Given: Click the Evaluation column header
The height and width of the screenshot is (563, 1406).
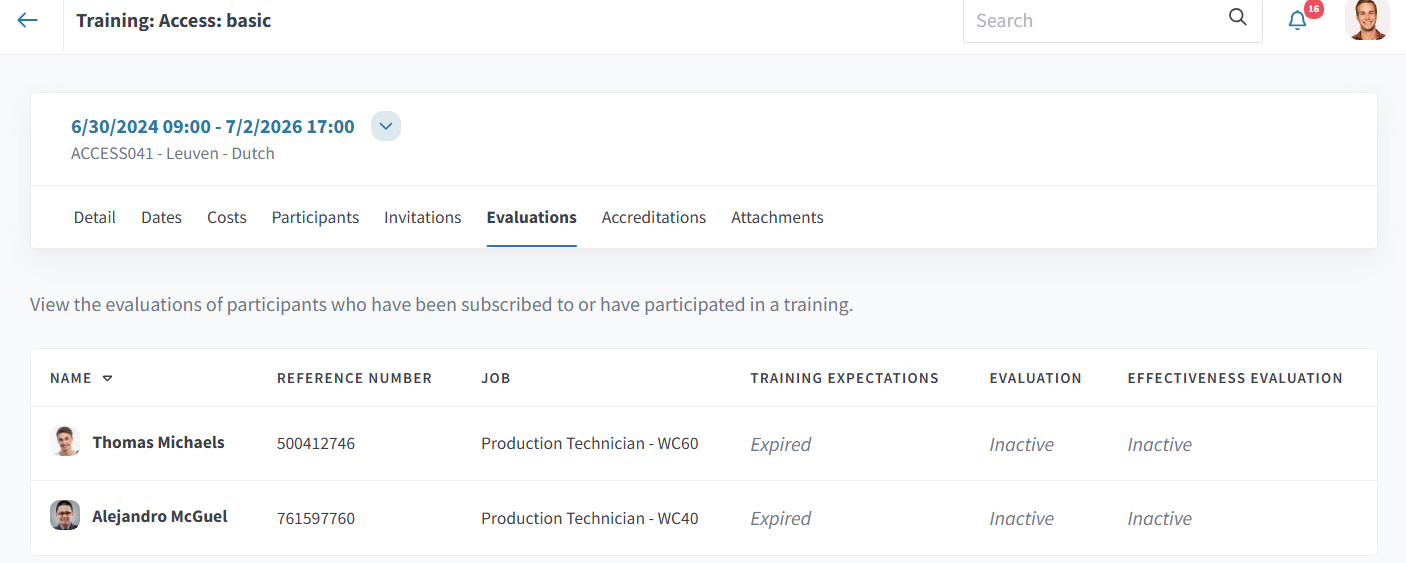Looking at the screenshot, I should (x=1036, y=378).
